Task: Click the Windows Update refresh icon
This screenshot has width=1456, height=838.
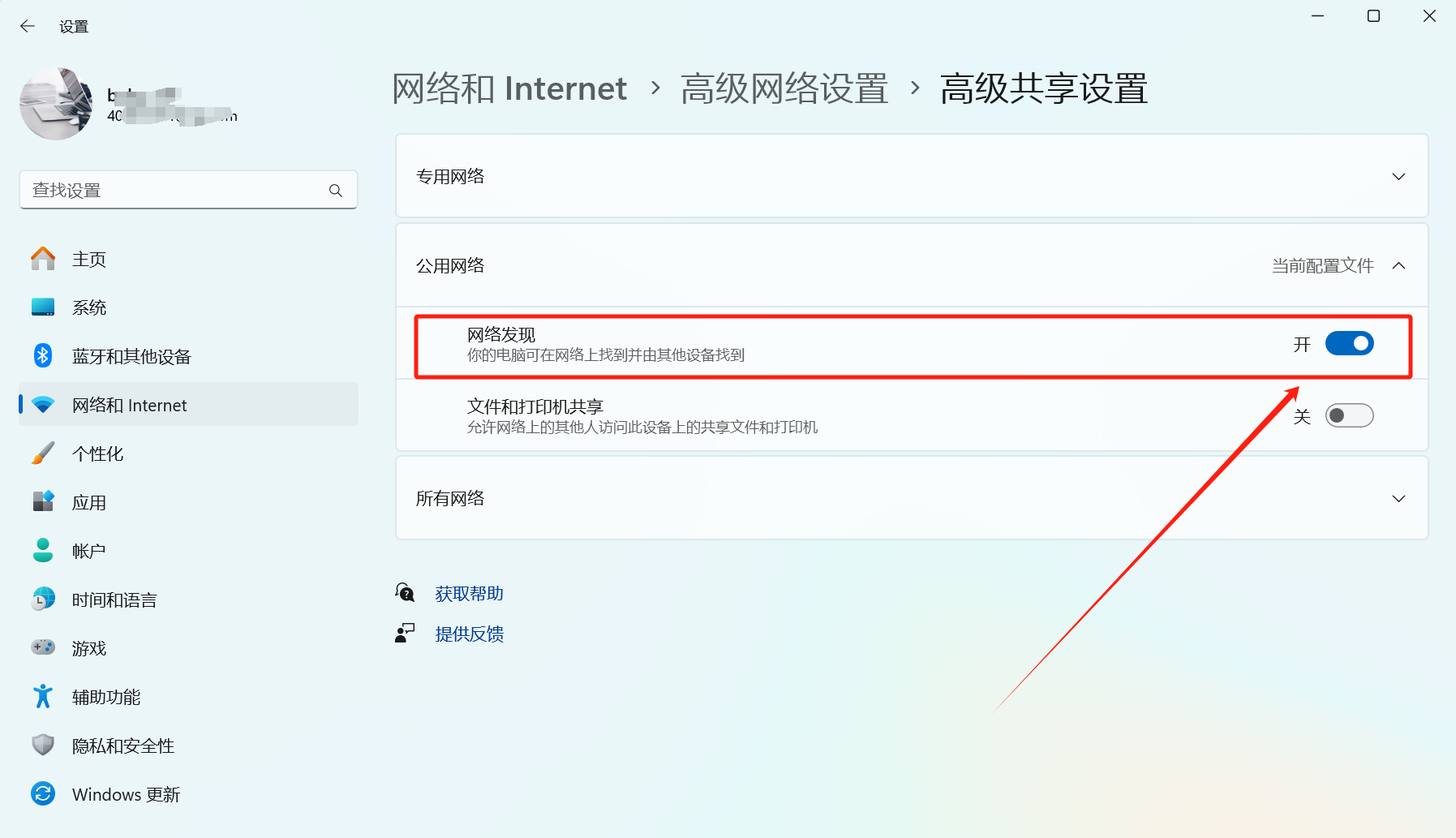Action: [x=43, y=793]
